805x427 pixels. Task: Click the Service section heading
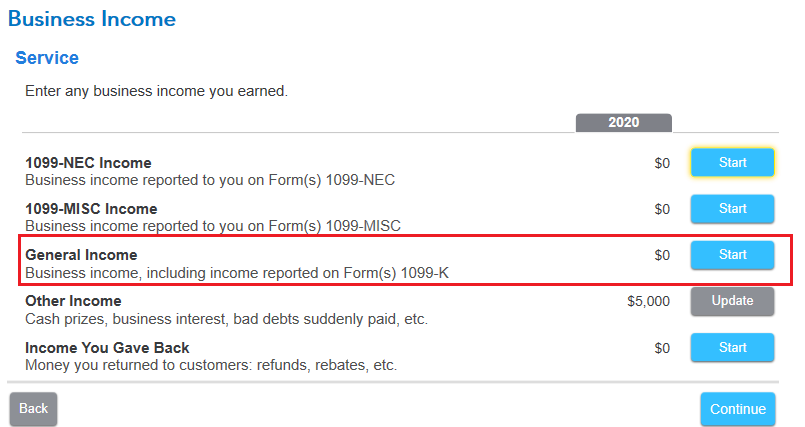click(47, 58)
